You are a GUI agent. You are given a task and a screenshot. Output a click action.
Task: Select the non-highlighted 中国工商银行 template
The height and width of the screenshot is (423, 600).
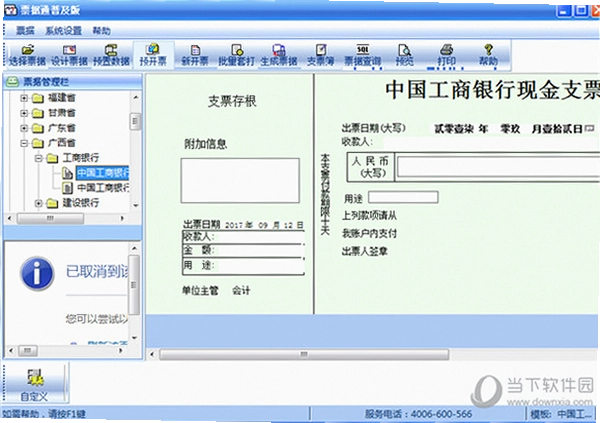103,188
